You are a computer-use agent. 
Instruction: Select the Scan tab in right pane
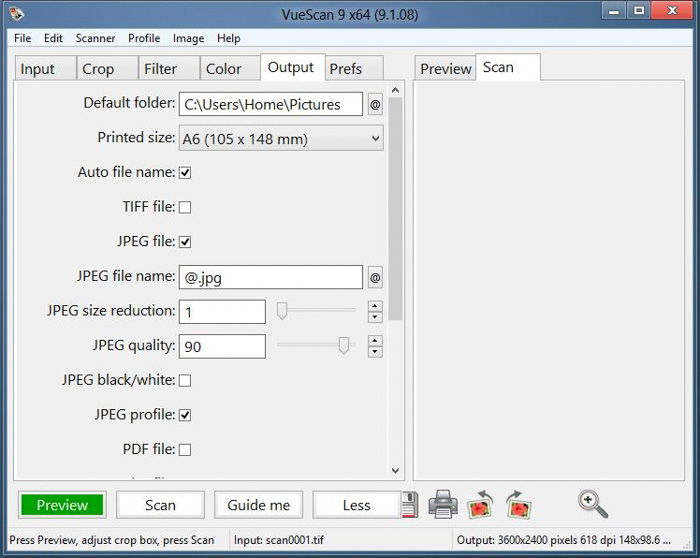pyautogui.click(x=508, y=67)
